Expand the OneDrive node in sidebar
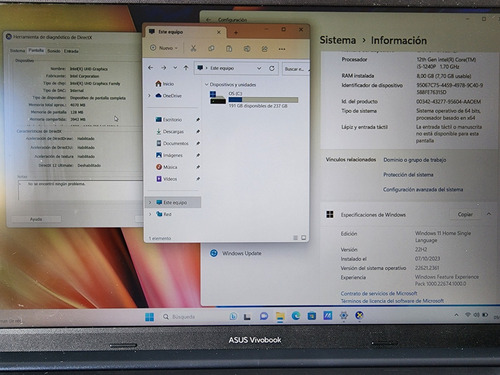Image resolution: width=500 pixels, height=375 pixels. pyautogui.click(x=150, y=96)
